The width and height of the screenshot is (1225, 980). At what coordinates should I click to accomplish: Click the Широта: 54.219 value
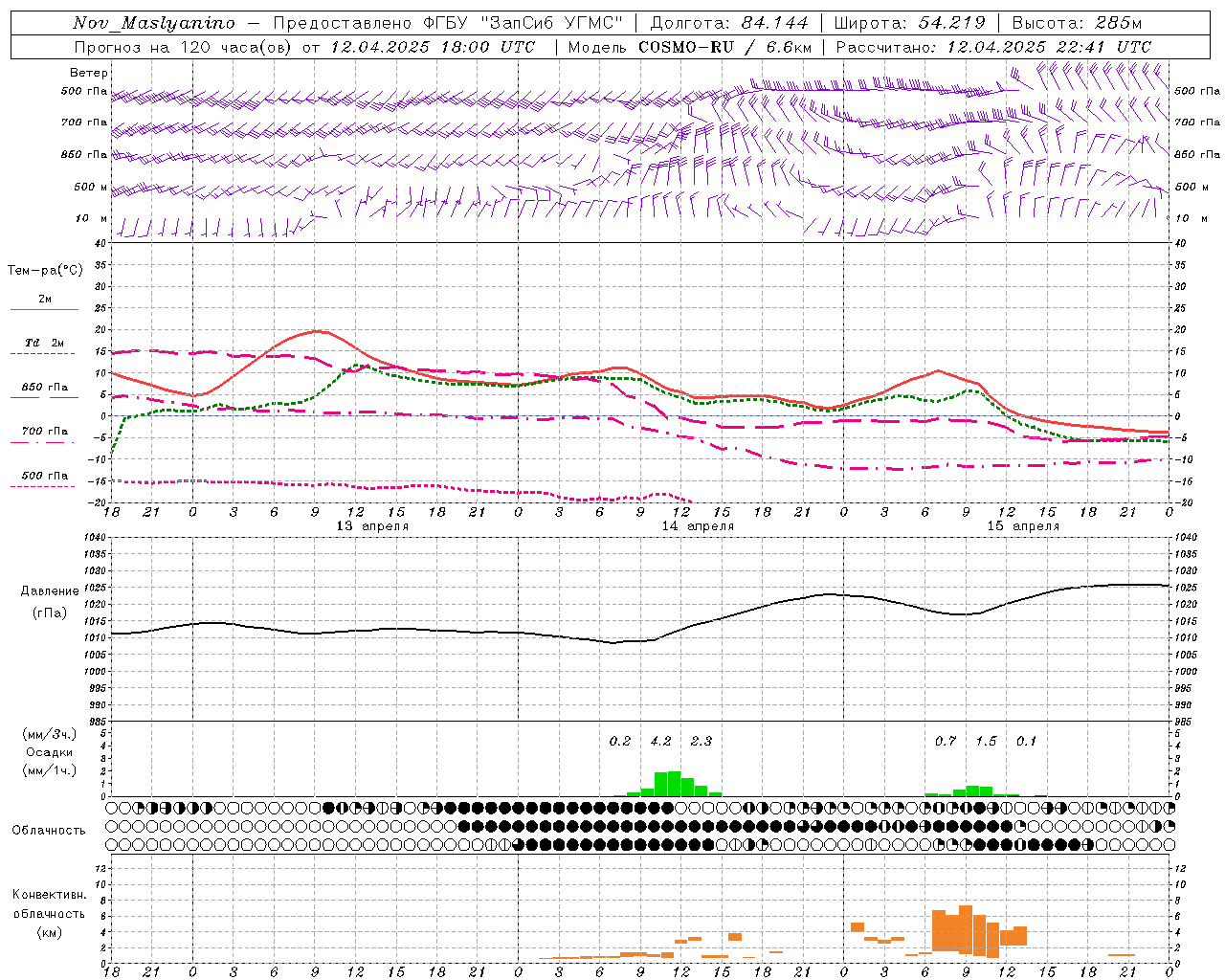coord(909,23)
